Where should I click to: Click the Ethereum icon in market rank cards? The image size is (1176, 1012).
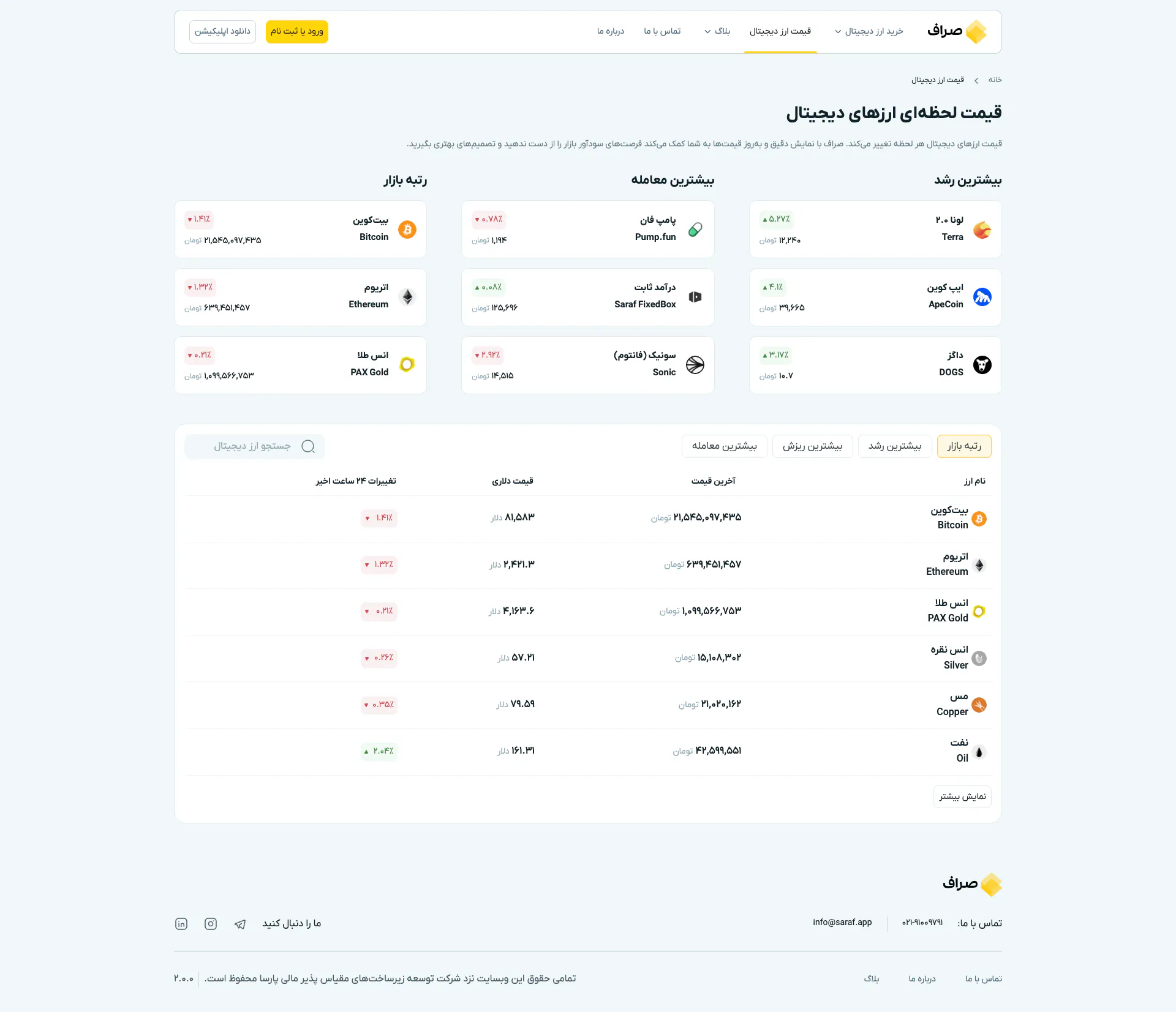(407, 297)
